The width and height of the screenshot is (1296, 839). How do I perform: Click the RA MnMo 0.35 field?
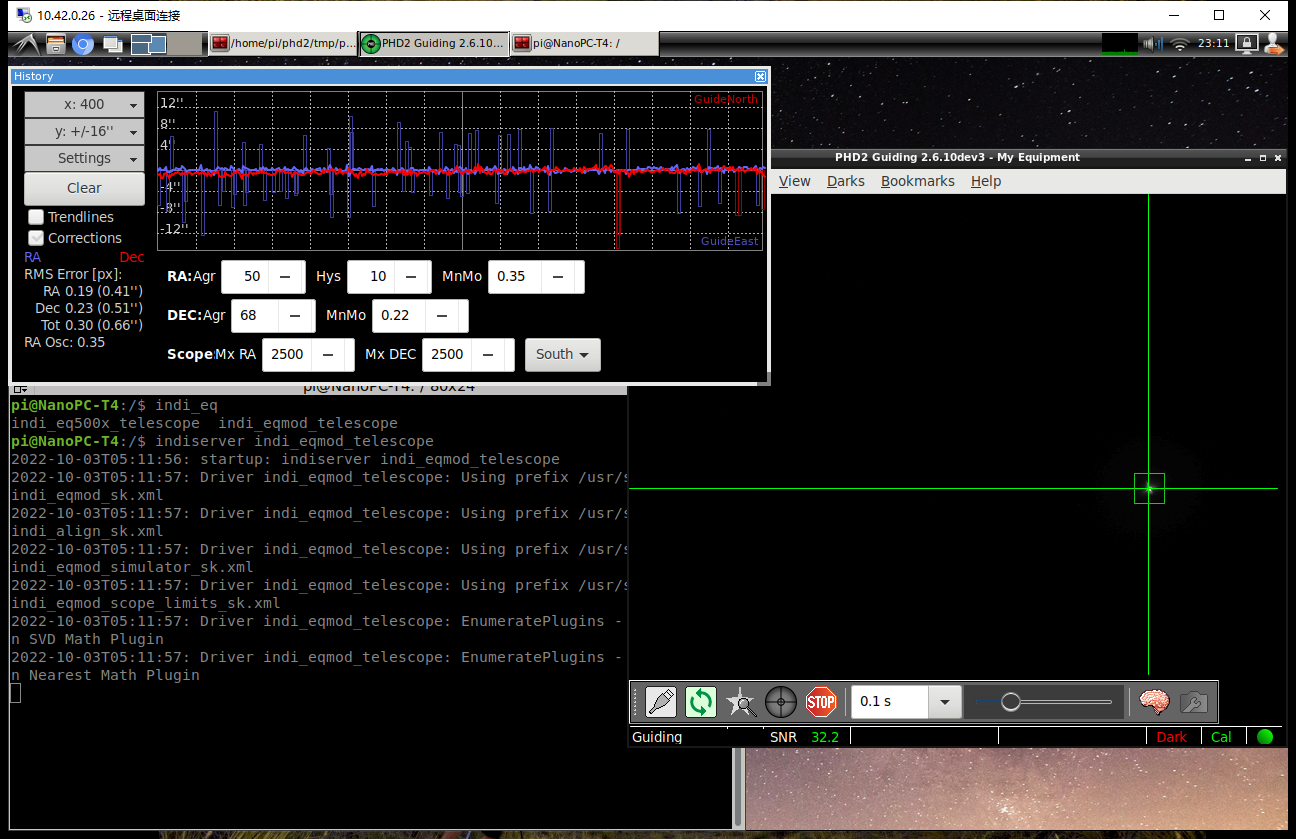tap(514, 276)
